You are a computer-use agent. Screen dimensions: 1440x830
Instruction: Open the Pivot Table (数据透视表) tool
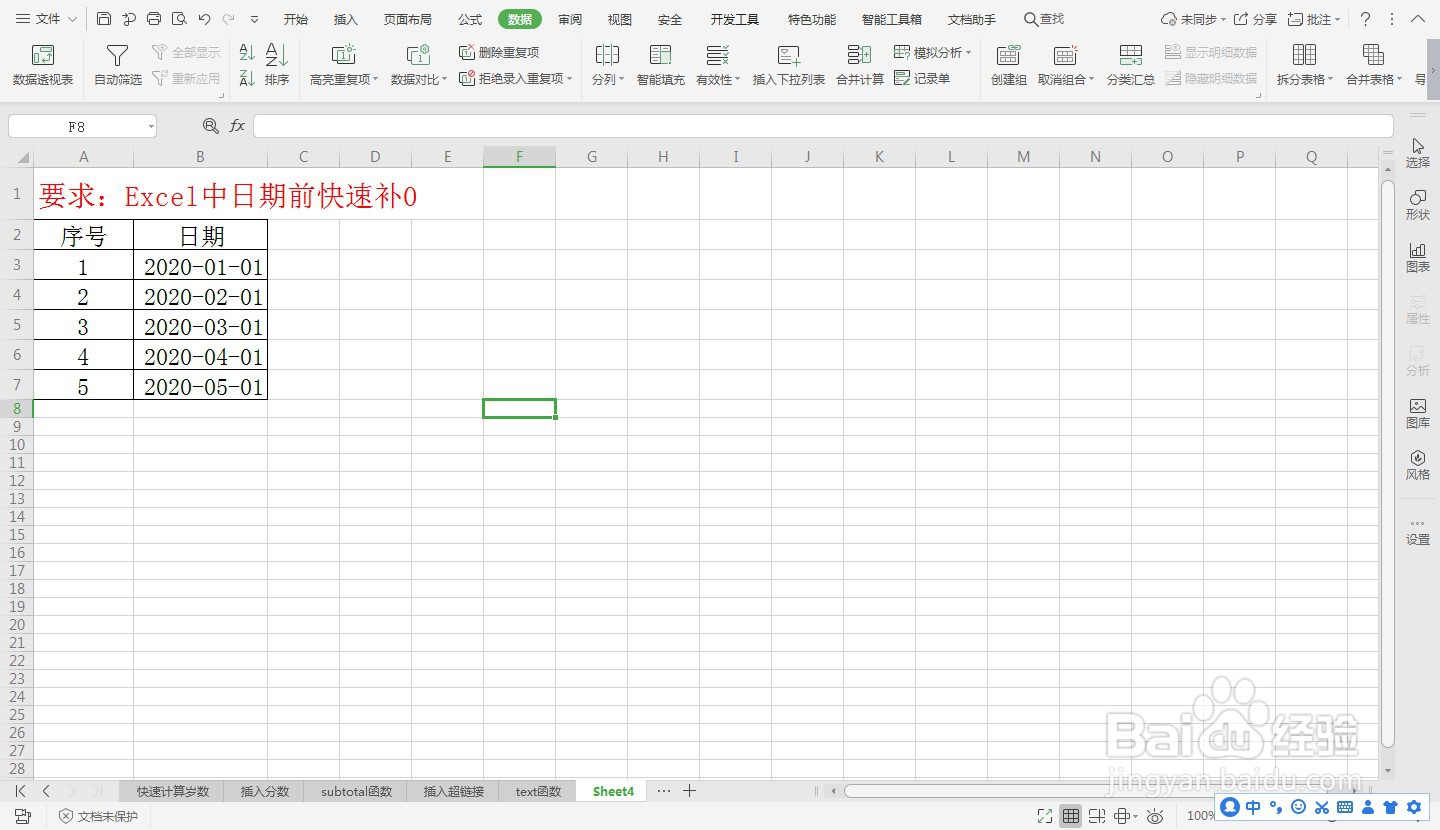click(x=43, y=65)
